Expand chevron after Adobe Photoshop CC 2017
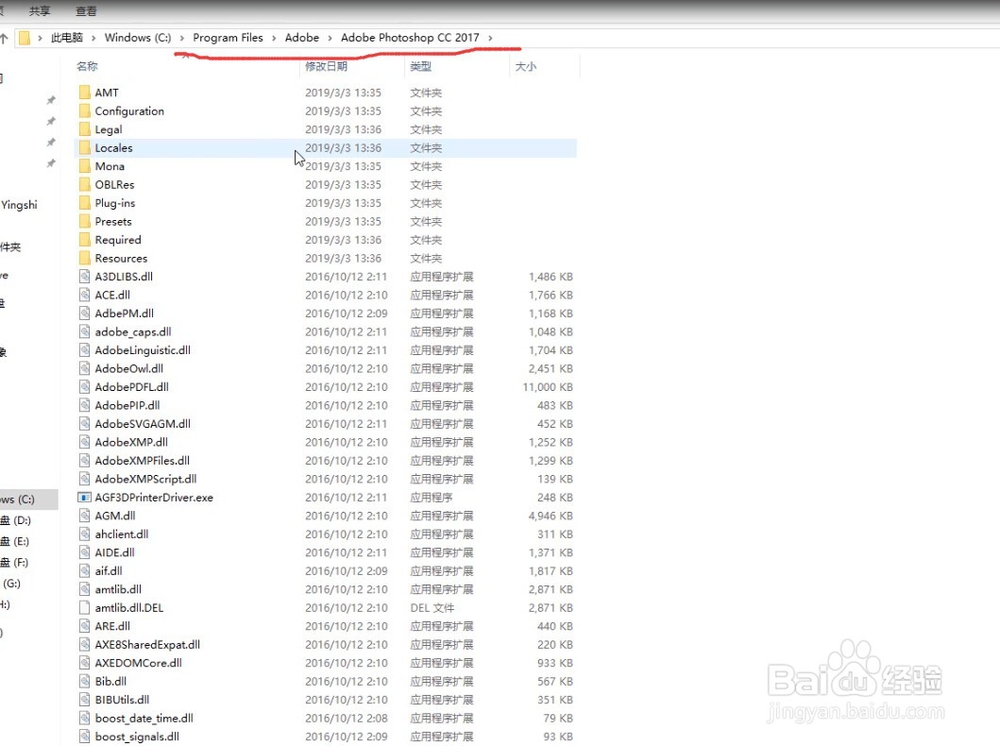Screen dimensions: 1000x746 pos(490,38)
